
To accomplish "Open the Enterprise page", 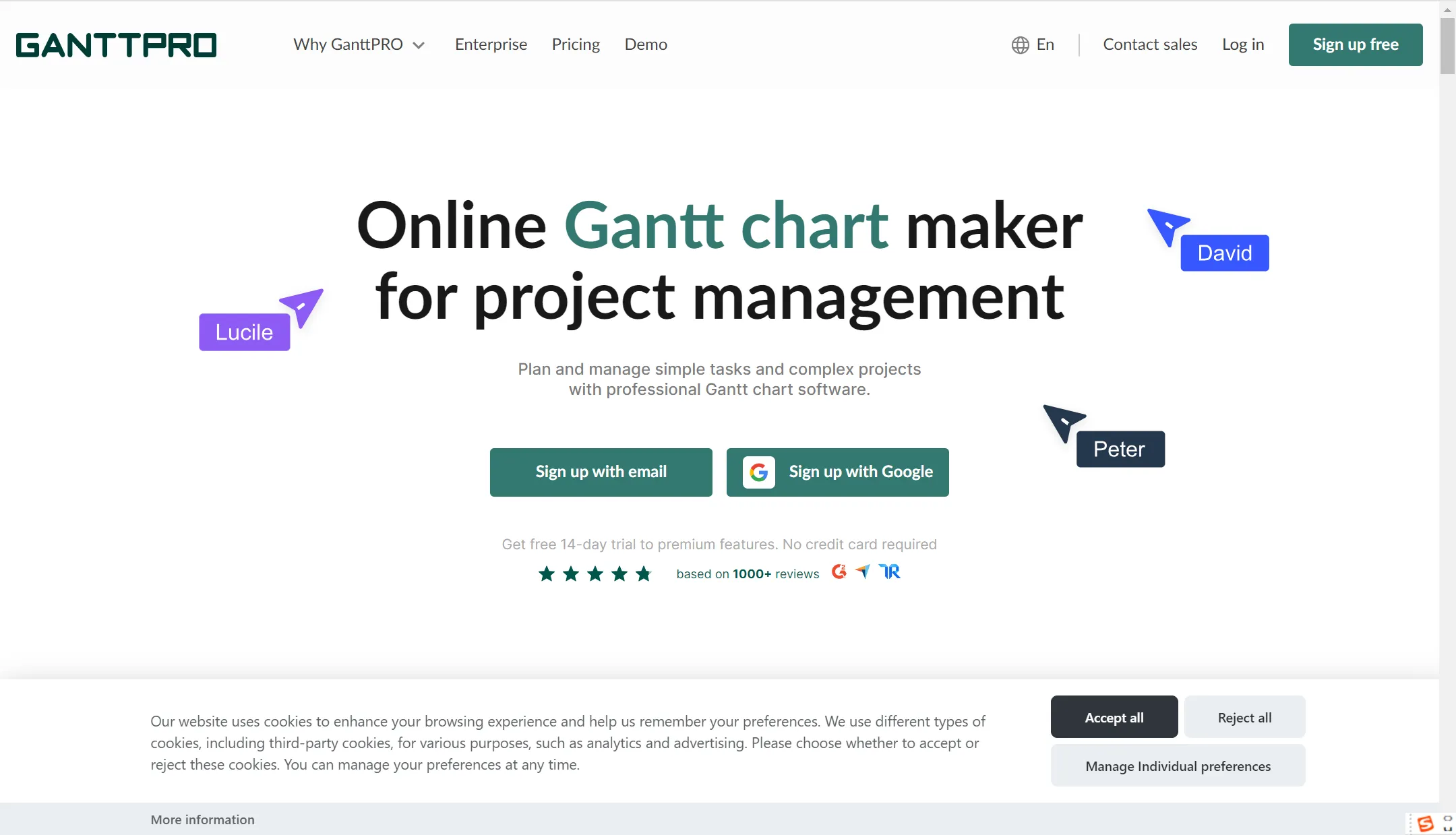I will tap(491, 44).
